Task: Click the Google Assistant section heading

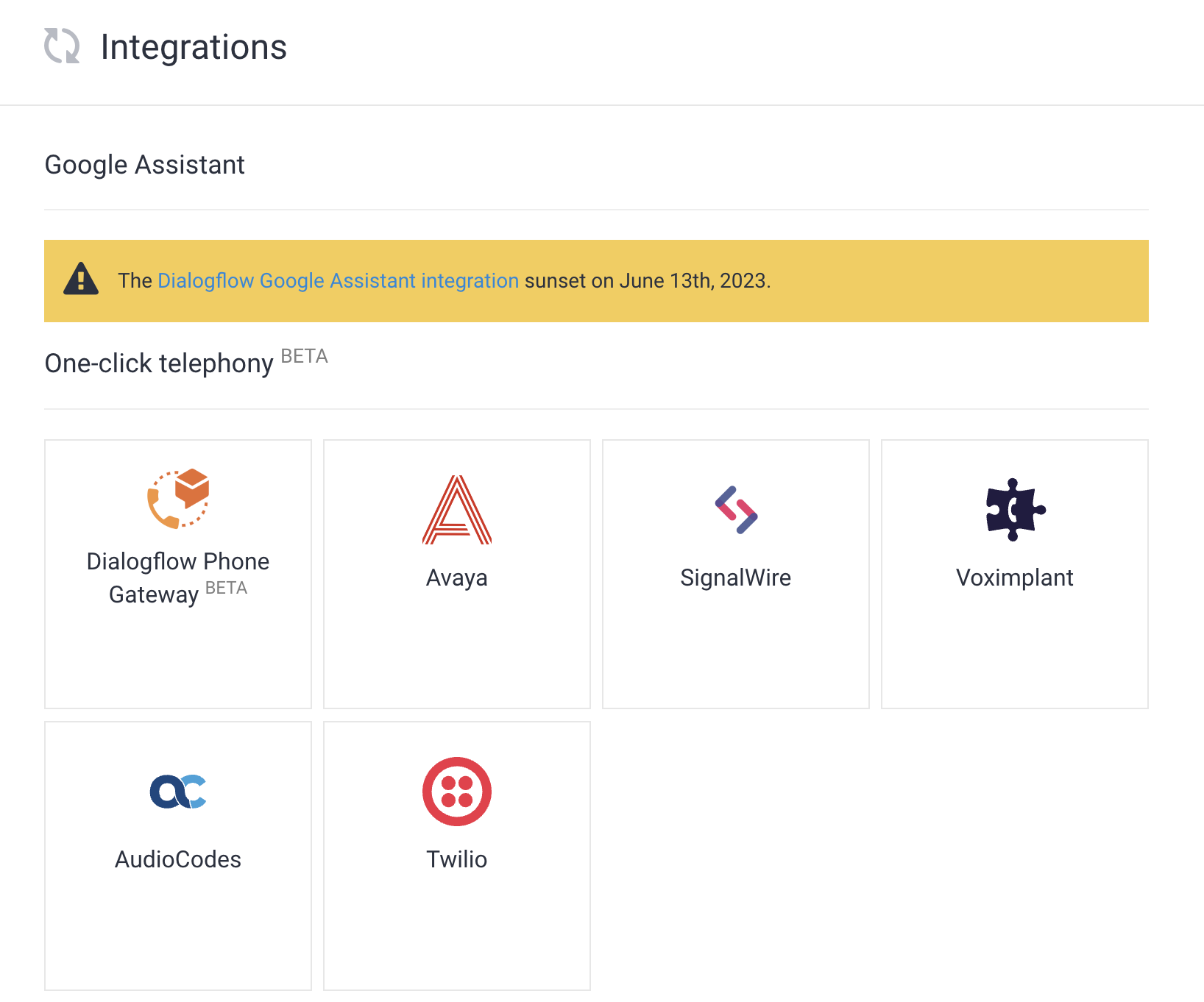Action: tap(145, 165)
